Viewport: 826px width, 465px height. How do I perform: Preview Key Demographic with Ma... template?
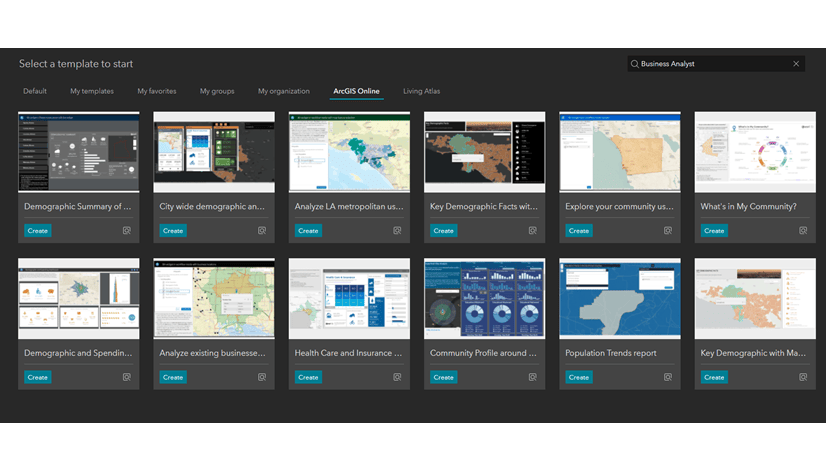803,377
